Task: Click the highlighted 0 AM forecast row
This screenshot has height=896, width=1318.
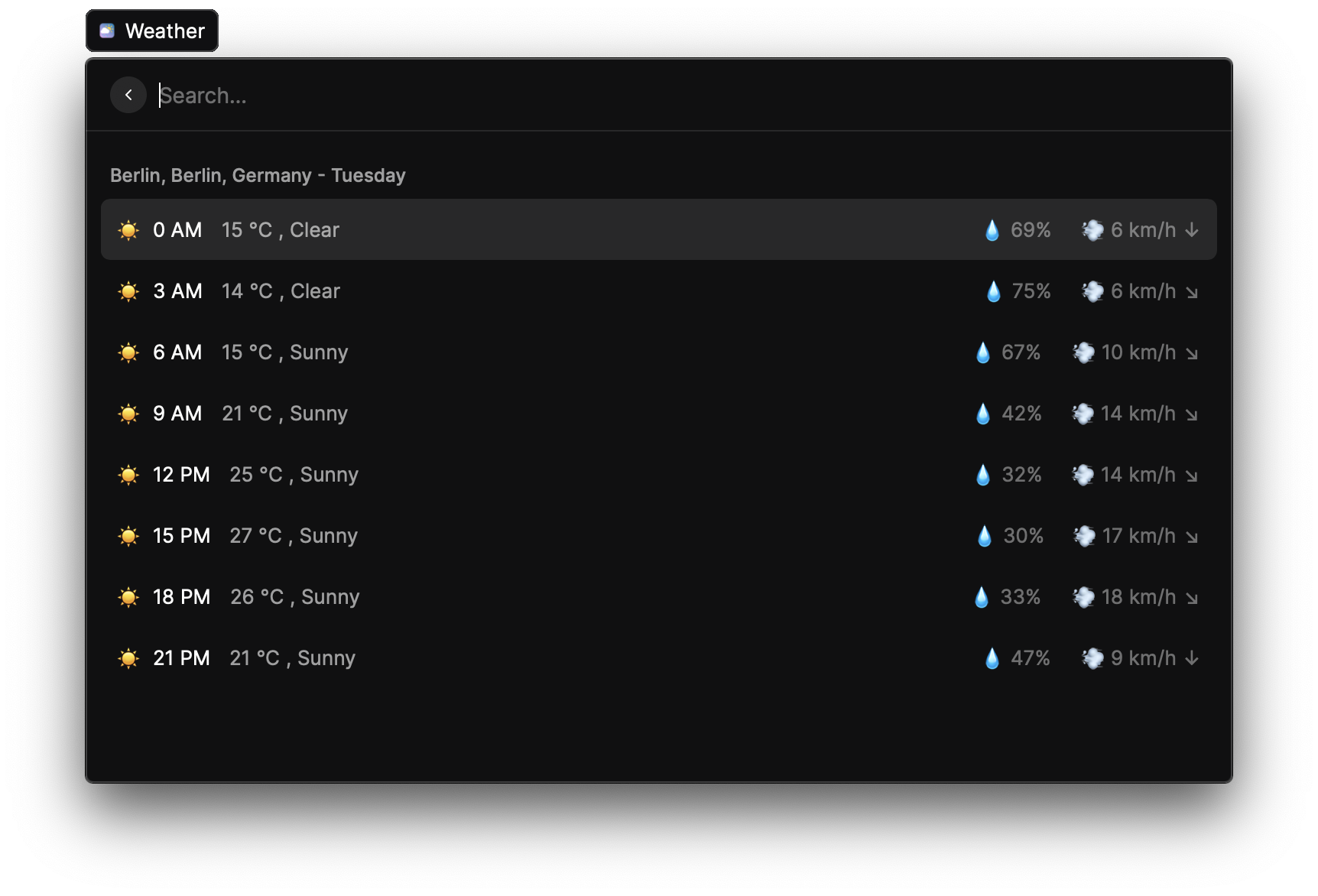Action: [535, 229]
